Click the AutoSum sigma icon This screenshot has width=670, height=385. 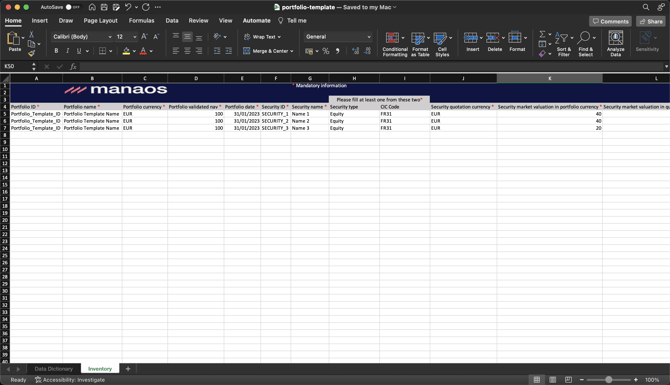tap(542, 34)
